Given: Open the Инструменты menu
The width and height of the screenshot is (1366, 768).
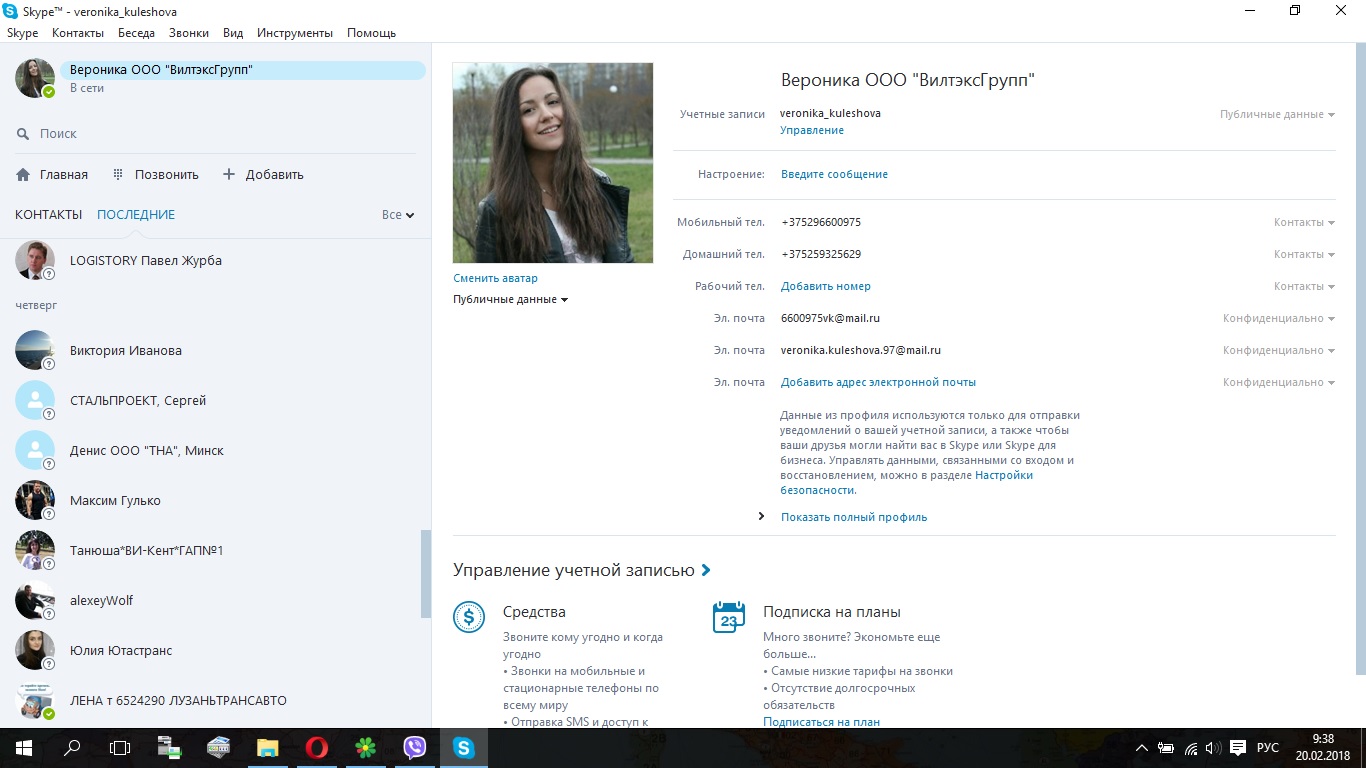Looking at the screenshot, I should point(295,32).
